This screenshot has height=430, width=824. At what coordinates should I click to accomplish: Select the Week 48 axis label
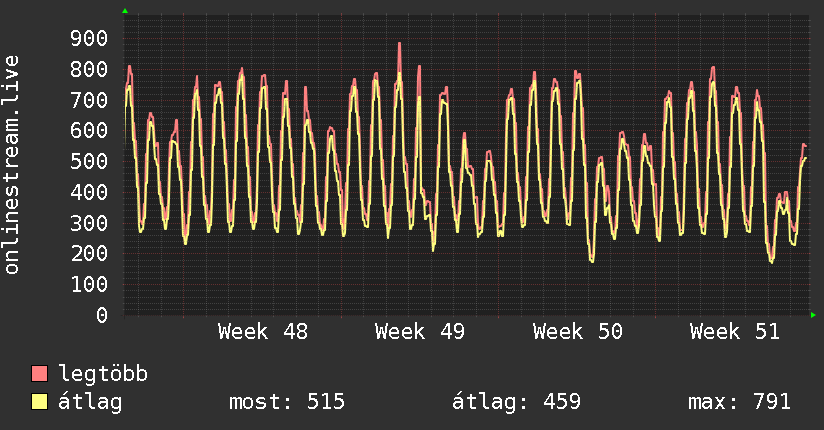pyautogui.click(x=263, y=332)
